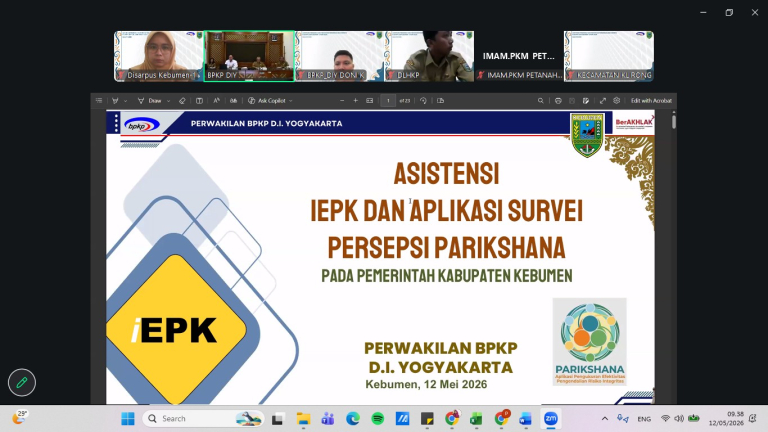Zoom out the PDF with minus
The width and height of the screenshot is (768, 432).
[342, 100]
